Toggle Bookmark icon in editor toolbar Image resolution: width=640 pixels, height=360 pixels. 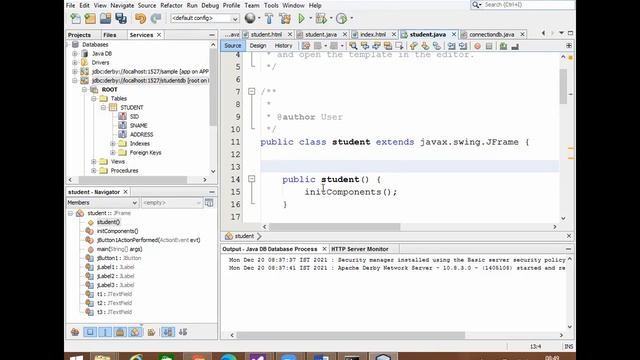[436, 46]
